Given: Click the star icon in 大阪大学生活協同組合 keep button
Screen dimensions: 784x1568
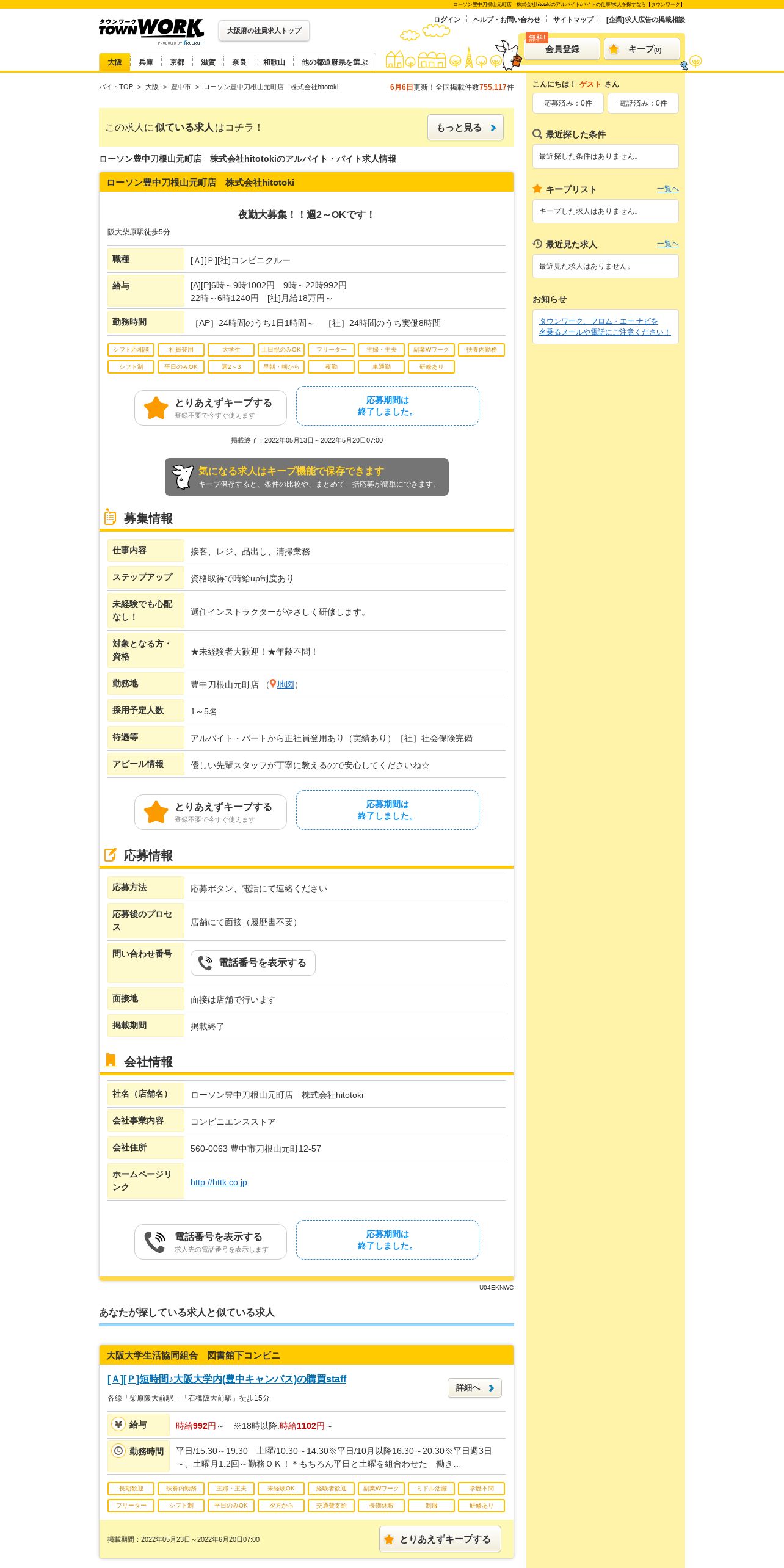Looking at the screenshot, I should [389, 1539].
